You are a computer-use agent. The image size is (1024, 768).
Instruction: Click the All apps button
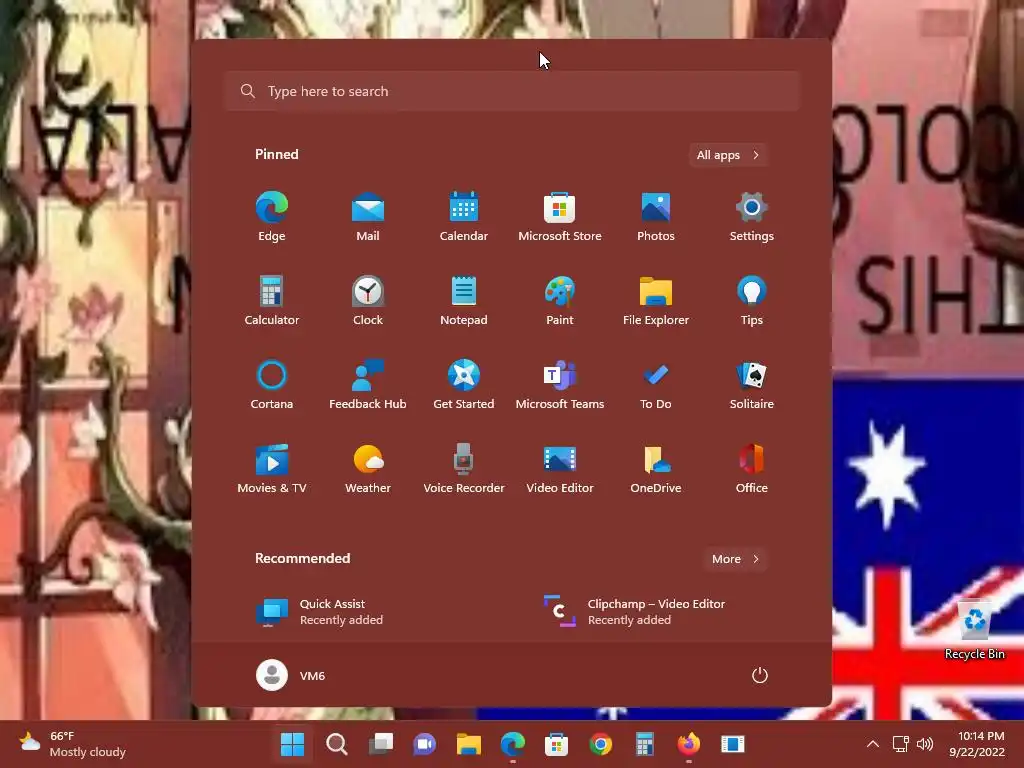(x=728, y=155)
